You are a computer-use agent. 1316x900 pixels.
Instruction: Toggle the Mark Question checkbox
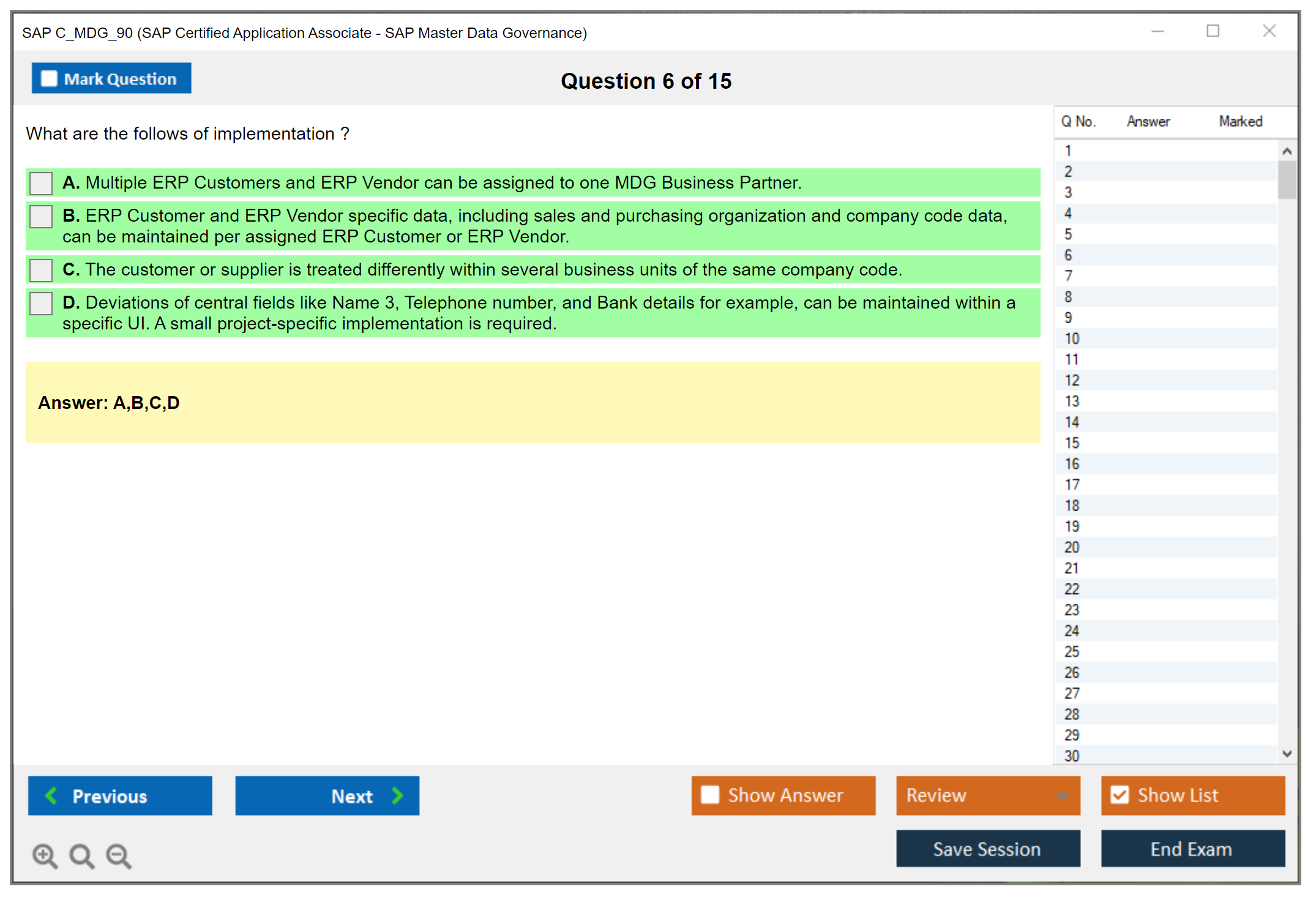tap(49, 79)
